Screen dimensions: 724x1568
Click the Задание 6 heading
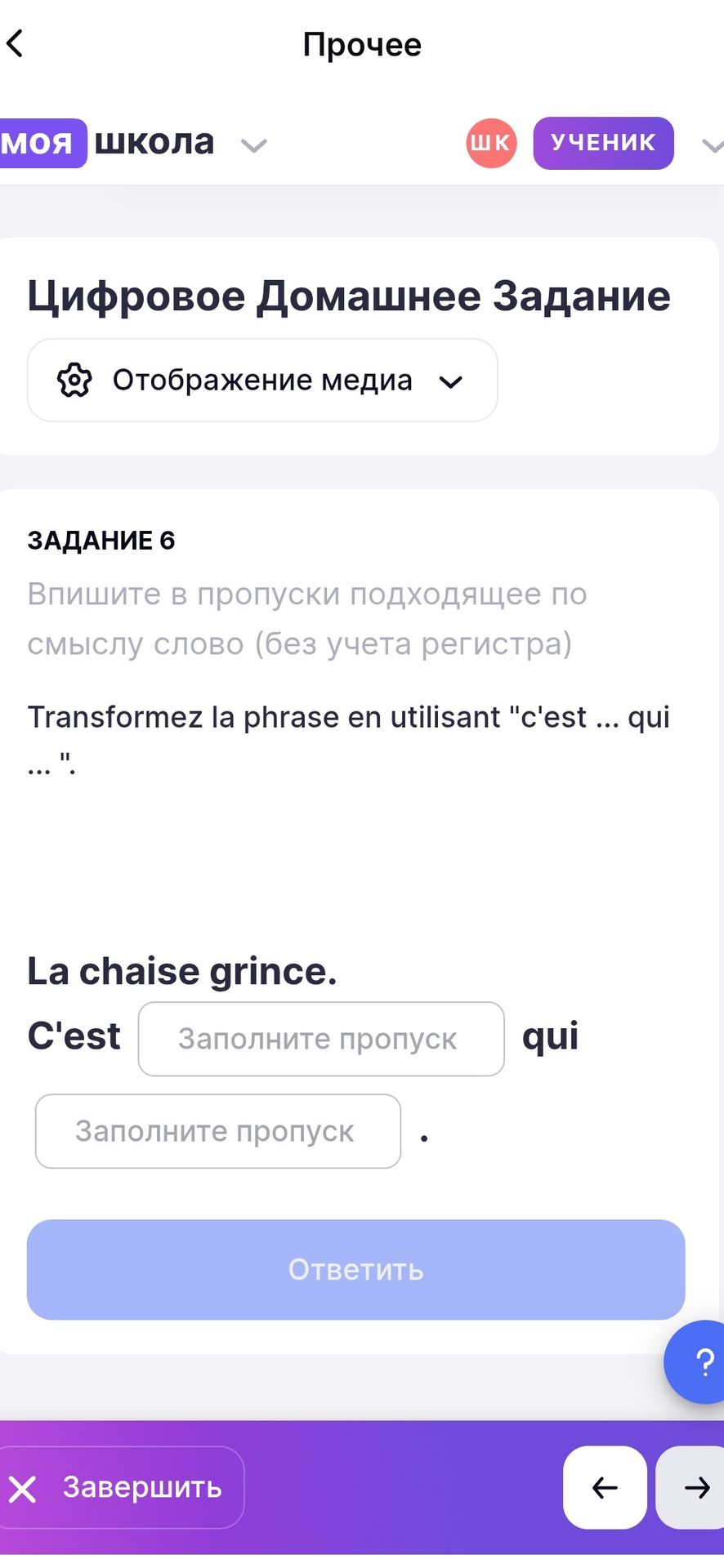(x=101, y=540)
